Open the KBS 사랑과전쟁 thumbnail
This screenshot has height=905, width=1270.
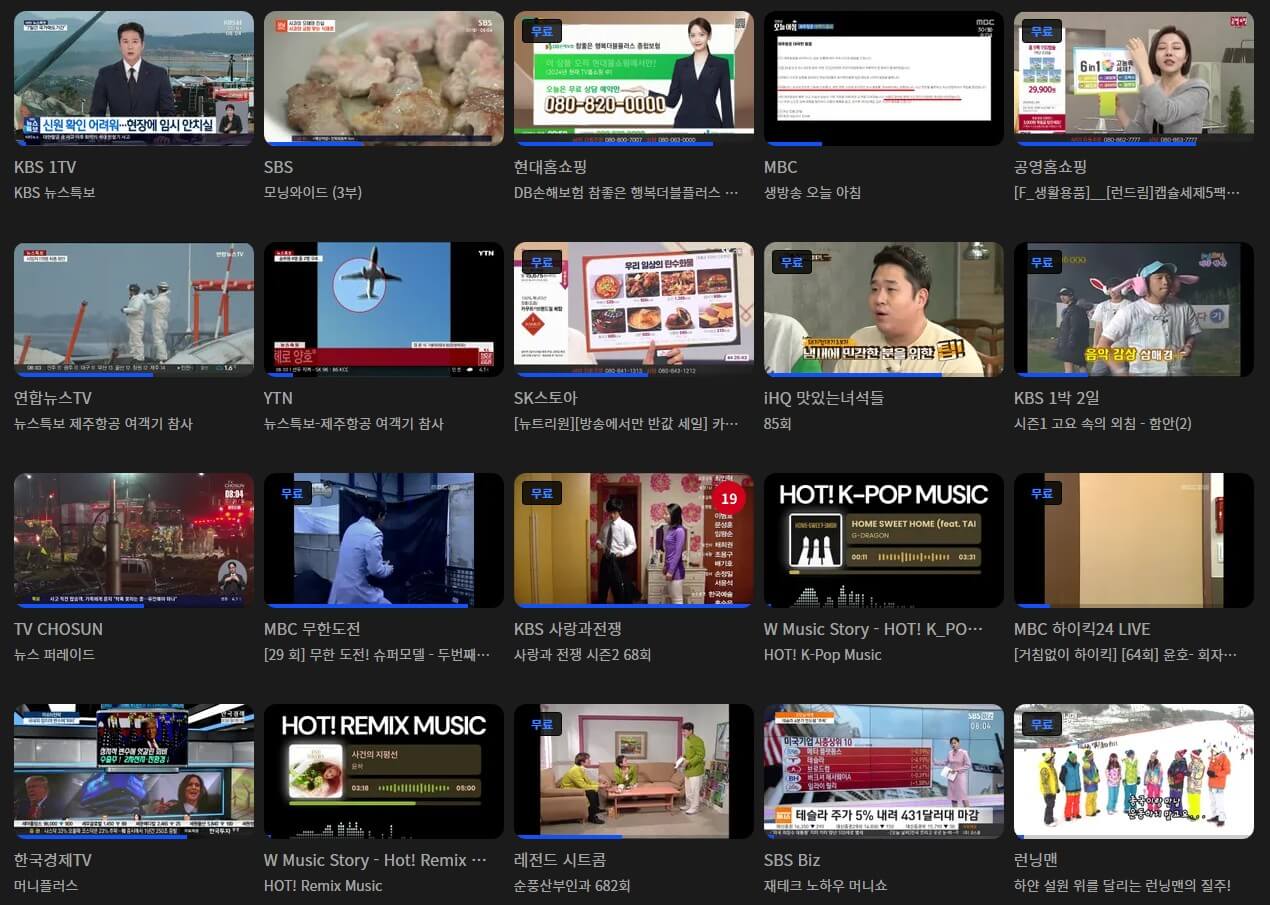pos(634,540)
